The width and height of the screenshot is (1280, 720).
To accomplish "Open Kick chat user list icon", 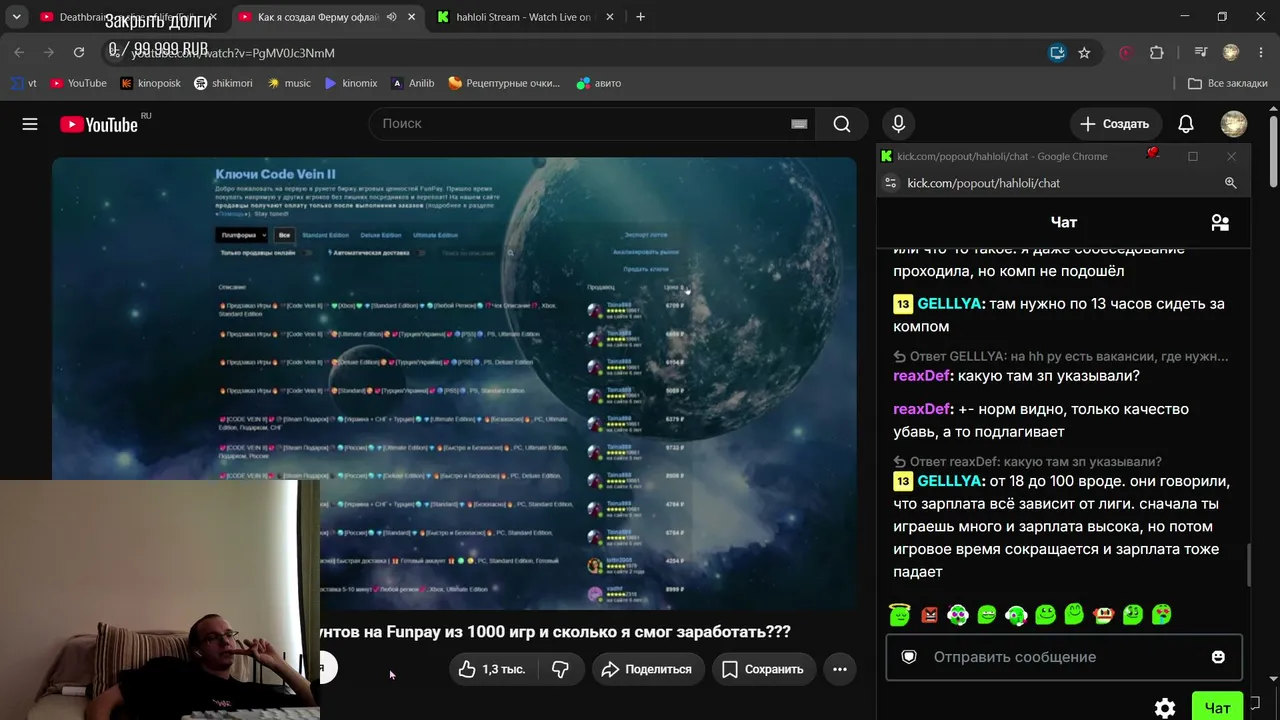I will click(1220, 223).
